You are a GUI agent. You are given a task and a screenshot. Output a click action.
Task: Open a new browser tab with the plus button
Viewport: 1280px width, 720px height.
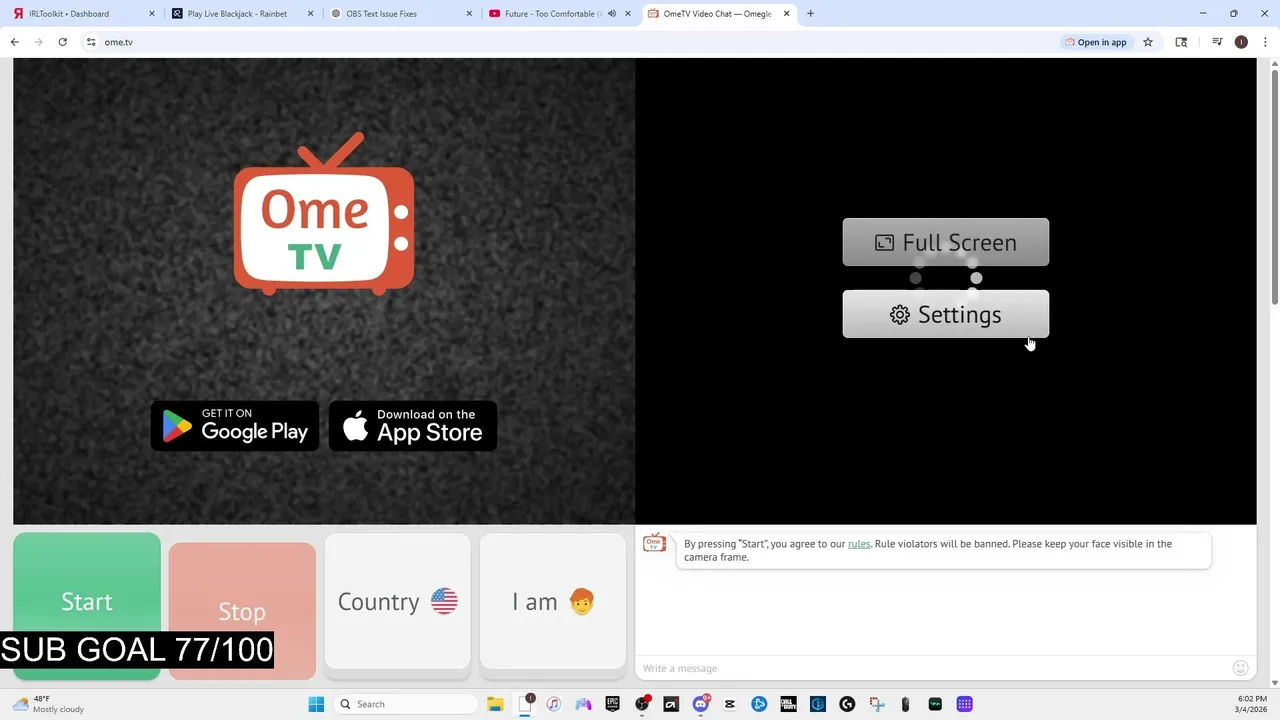pos(810,14)
